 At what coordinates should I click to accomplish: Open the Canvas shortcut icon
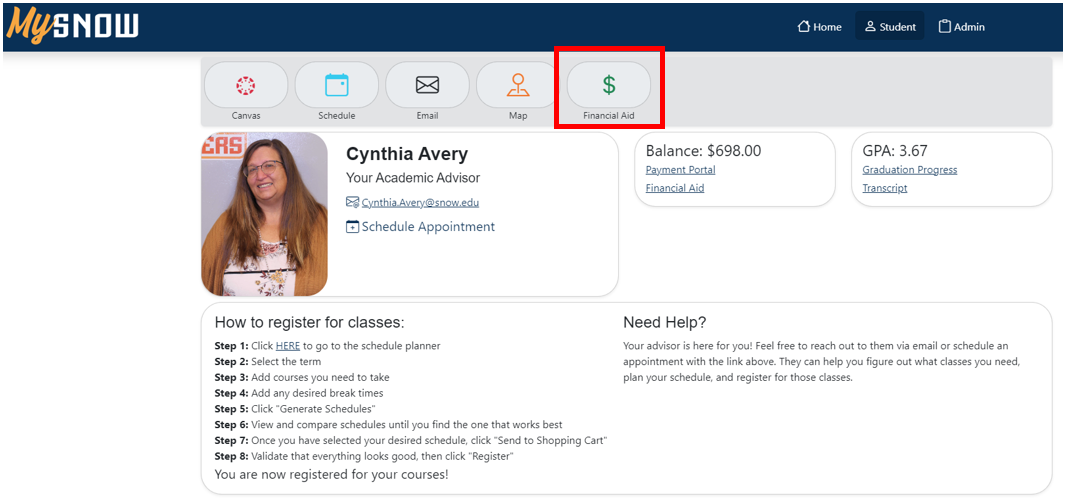pos(245,86)
